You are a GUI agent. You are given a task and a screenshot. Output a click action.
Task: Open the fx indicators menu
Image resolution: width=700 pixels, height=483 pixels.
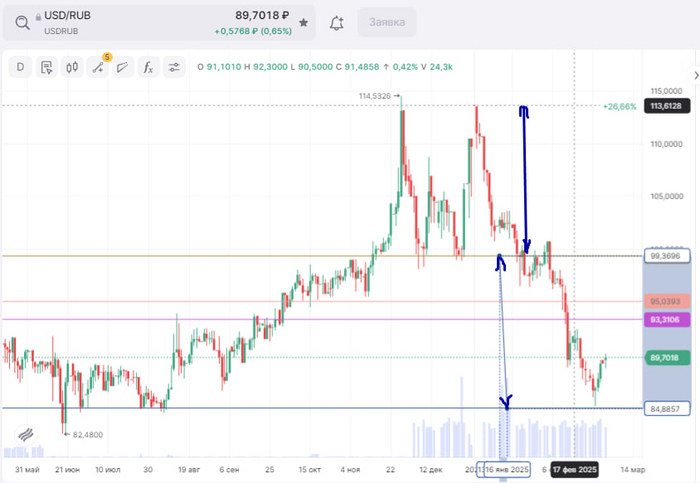148,67
